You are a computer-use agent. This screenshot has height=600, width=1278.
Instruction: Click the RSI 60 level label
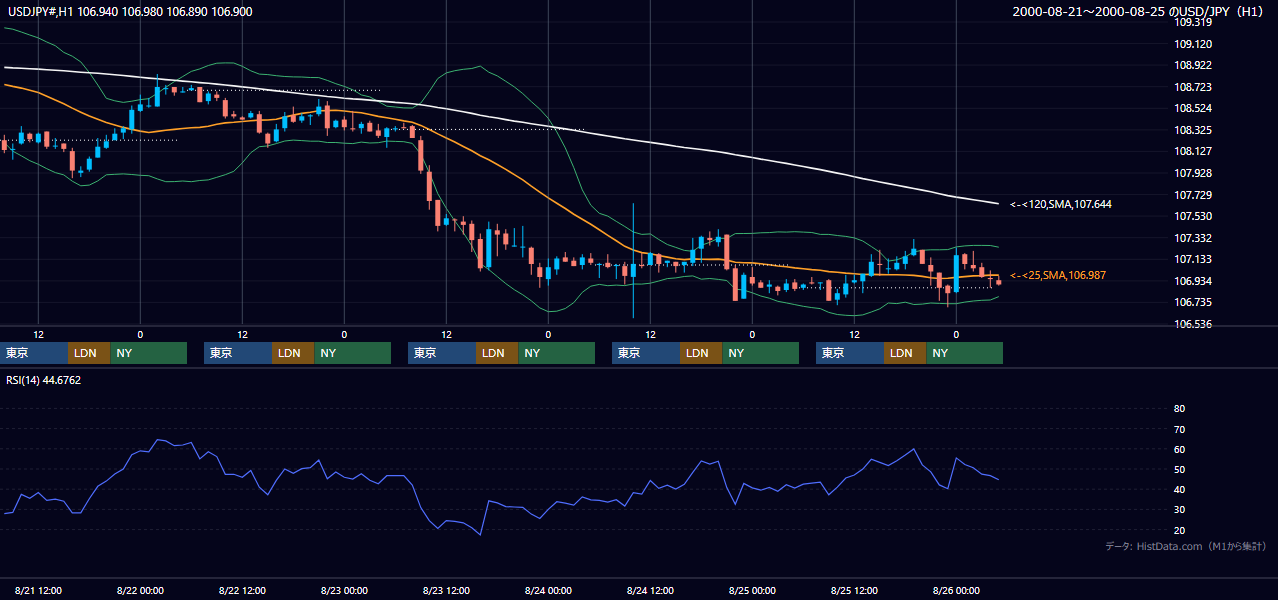1179,449
